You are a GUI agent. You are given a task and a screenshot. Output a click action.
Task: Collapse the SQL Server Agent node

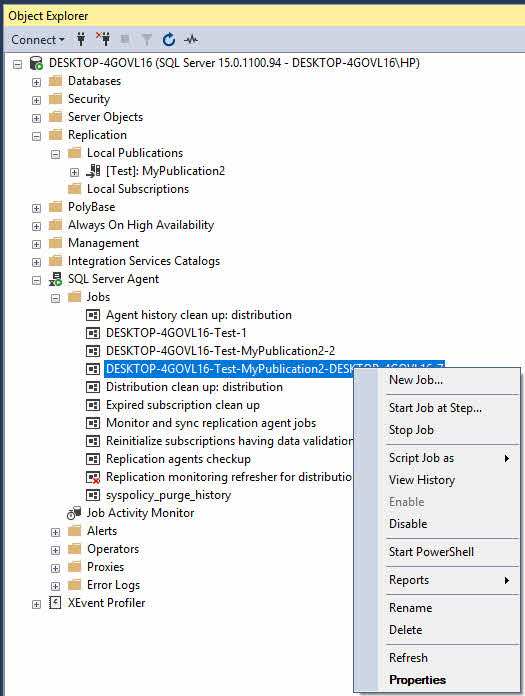click(36, 281)
